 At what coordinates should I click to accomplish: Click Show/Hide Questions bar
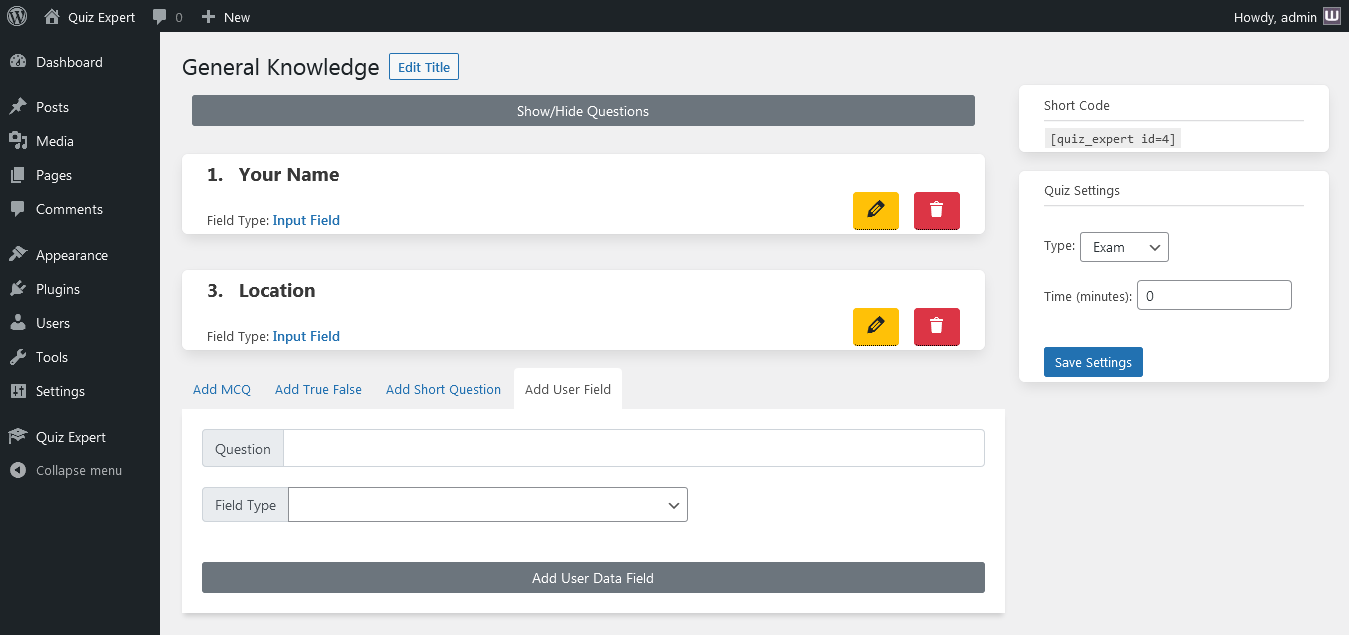583,111
